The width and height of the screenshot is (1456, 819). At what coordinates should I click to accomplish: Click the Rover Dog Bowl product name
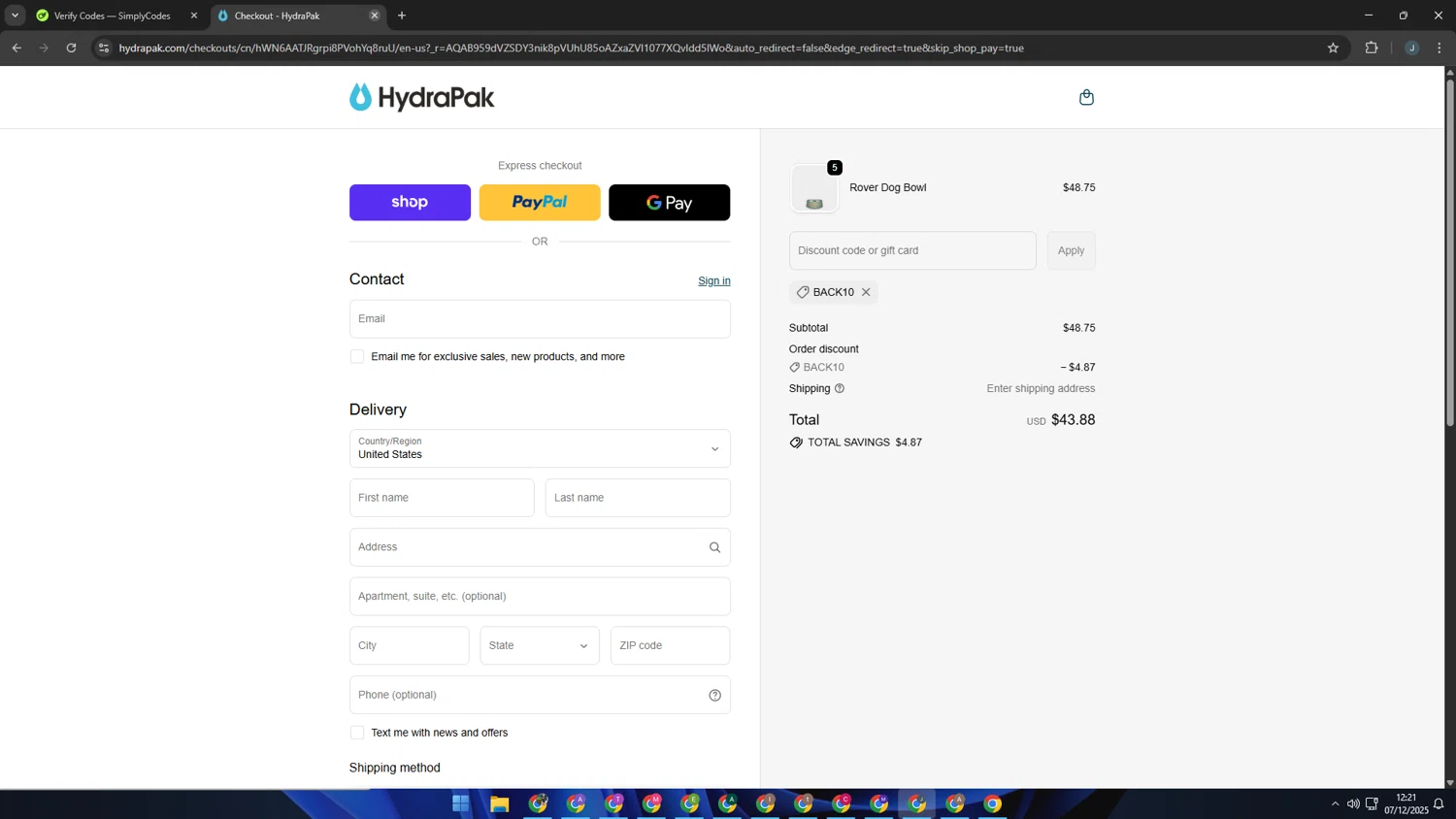887,187
